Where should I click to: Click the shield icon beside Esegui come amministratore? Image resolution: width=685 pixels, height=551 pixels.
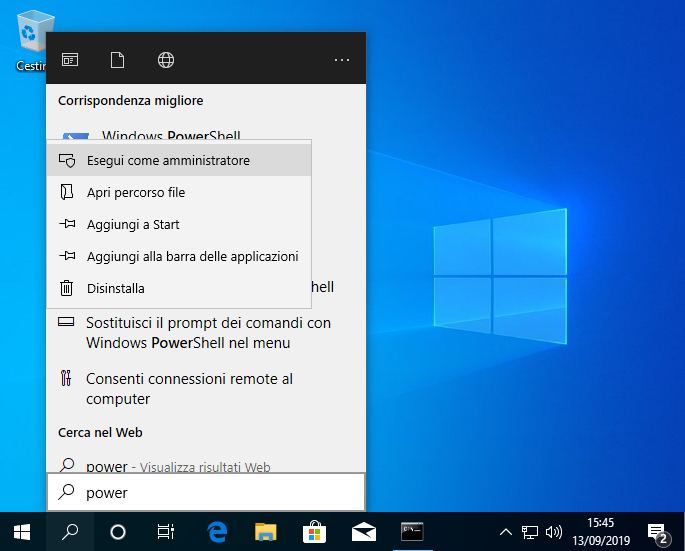click(67, 160)
